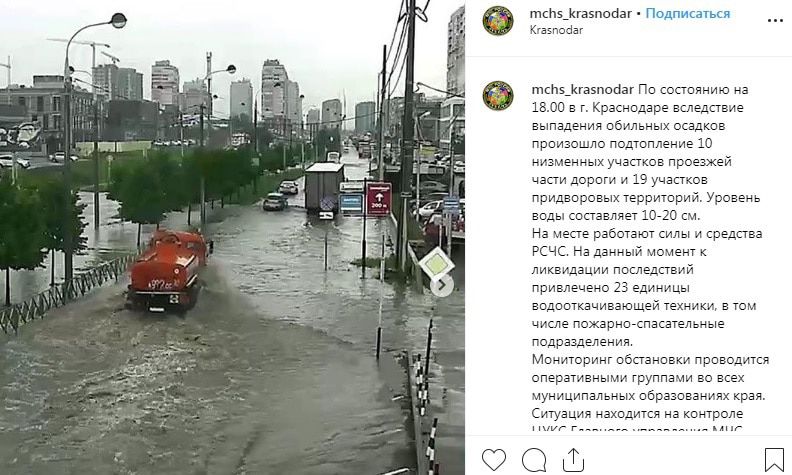Open the mchs_krasnodar header profile avatar
The image size is (792, 475).
pos(498,21)
